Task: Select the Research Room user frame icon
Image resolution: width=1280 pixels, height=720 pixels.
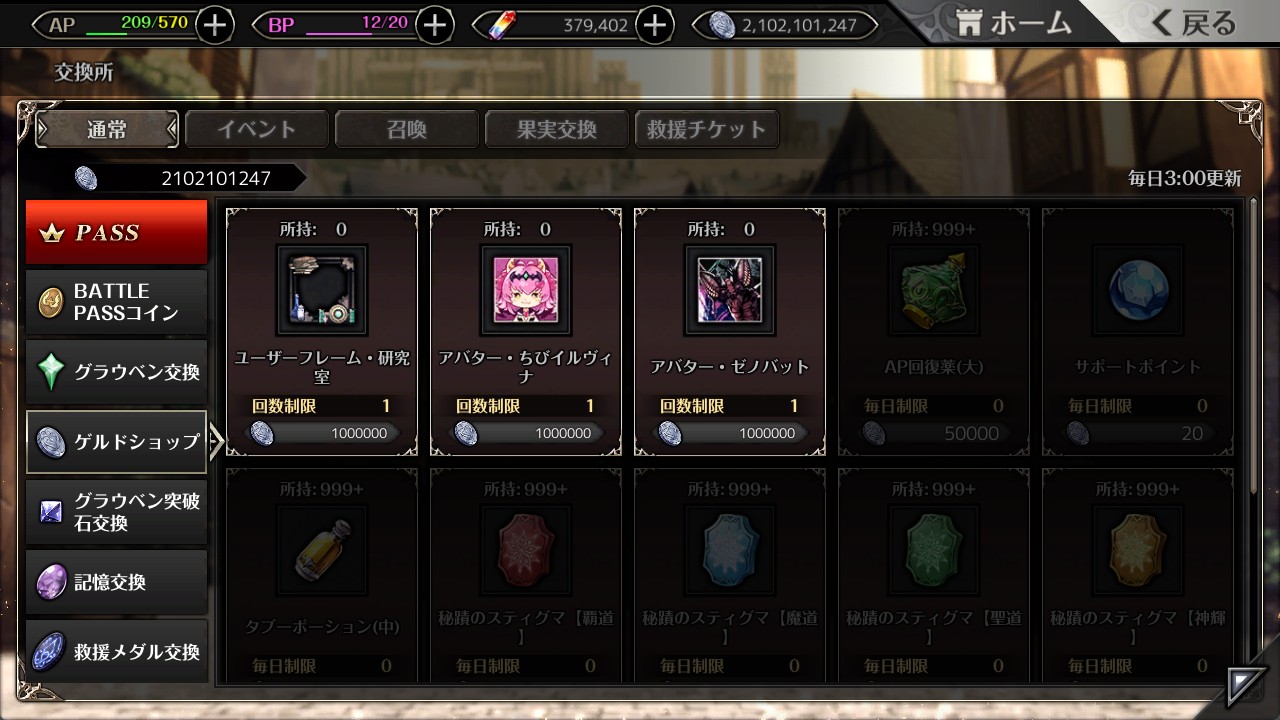Action: click(x=322, y=290)
